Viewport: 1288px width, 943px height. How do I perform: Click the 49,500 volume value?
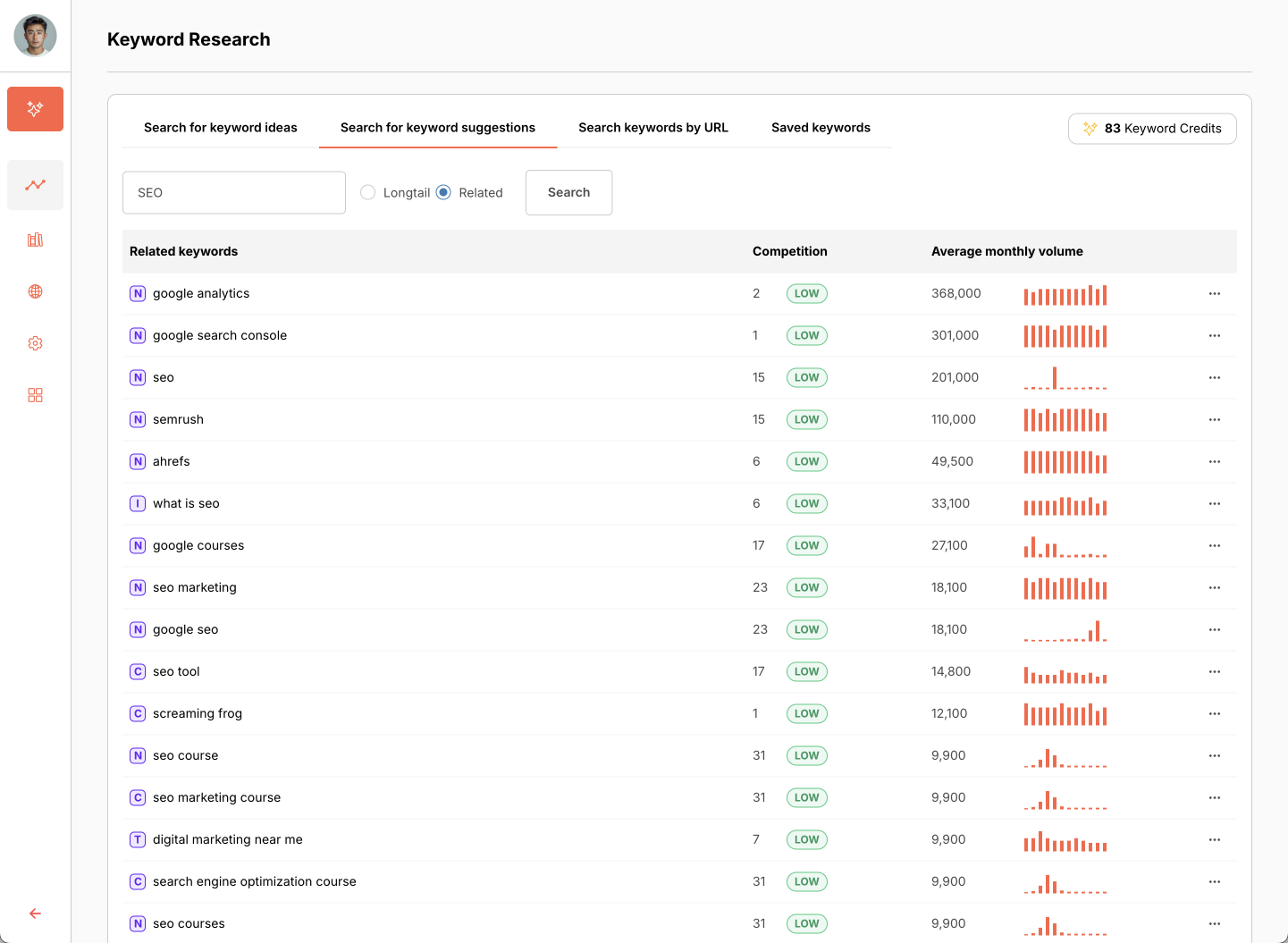(953, 461)
